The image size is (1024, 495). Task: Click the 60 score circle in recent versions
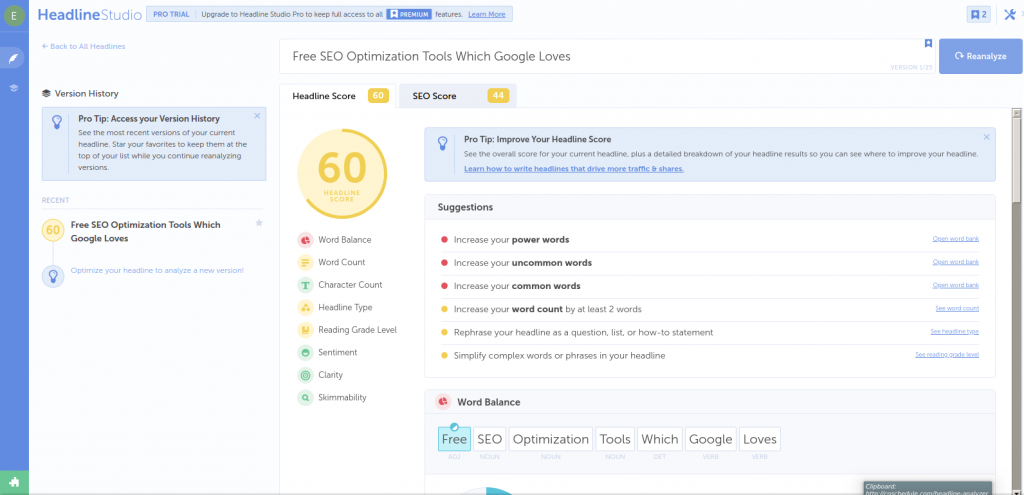coord(53,231)
